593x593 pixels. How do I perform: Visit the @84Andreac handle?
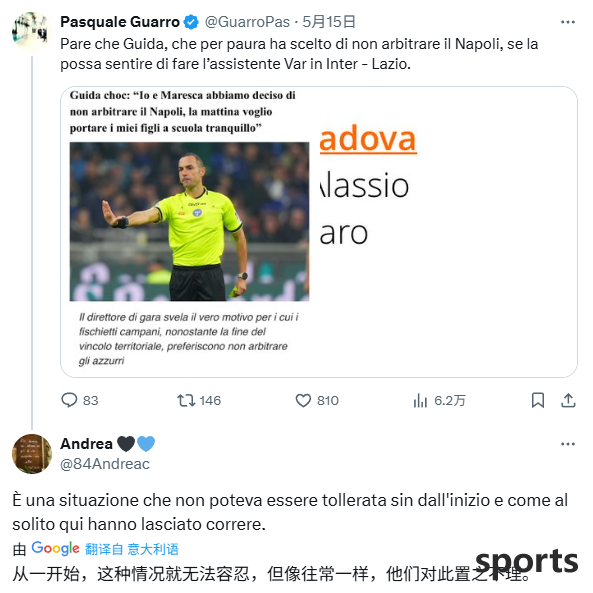[105, 464]
